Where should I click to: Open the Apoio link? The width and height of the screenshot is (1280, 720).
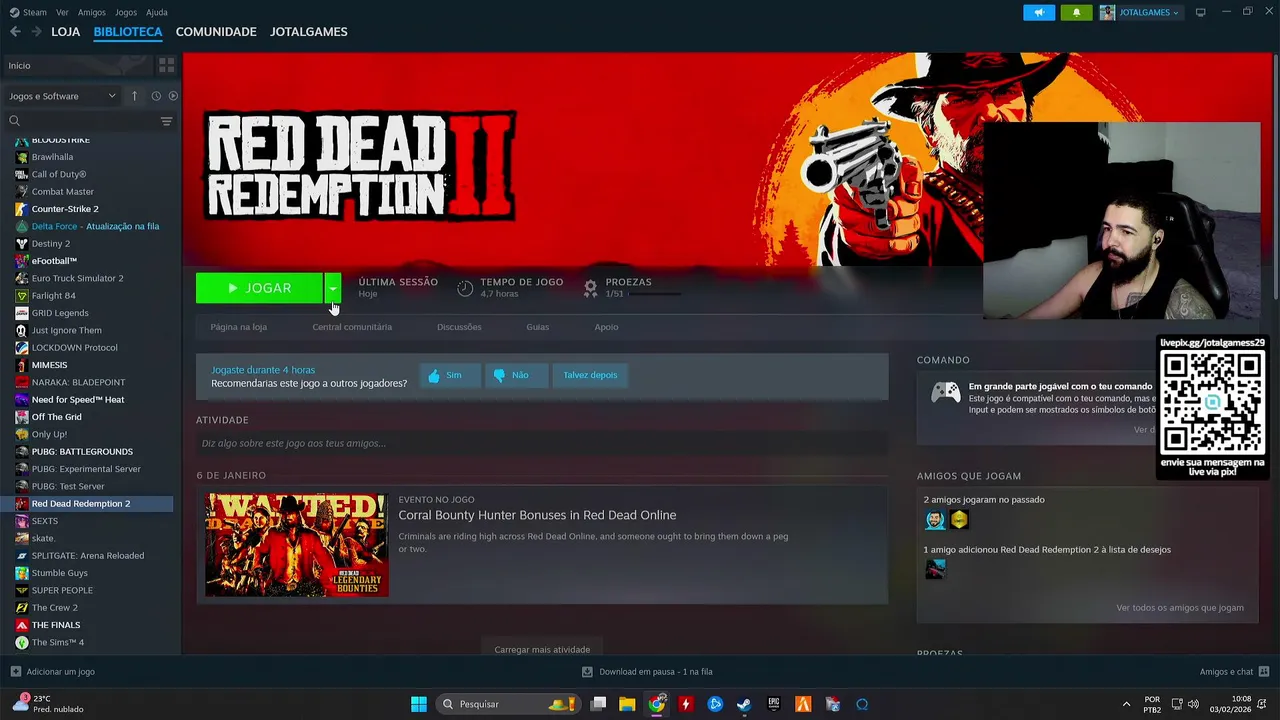[606, 327]
